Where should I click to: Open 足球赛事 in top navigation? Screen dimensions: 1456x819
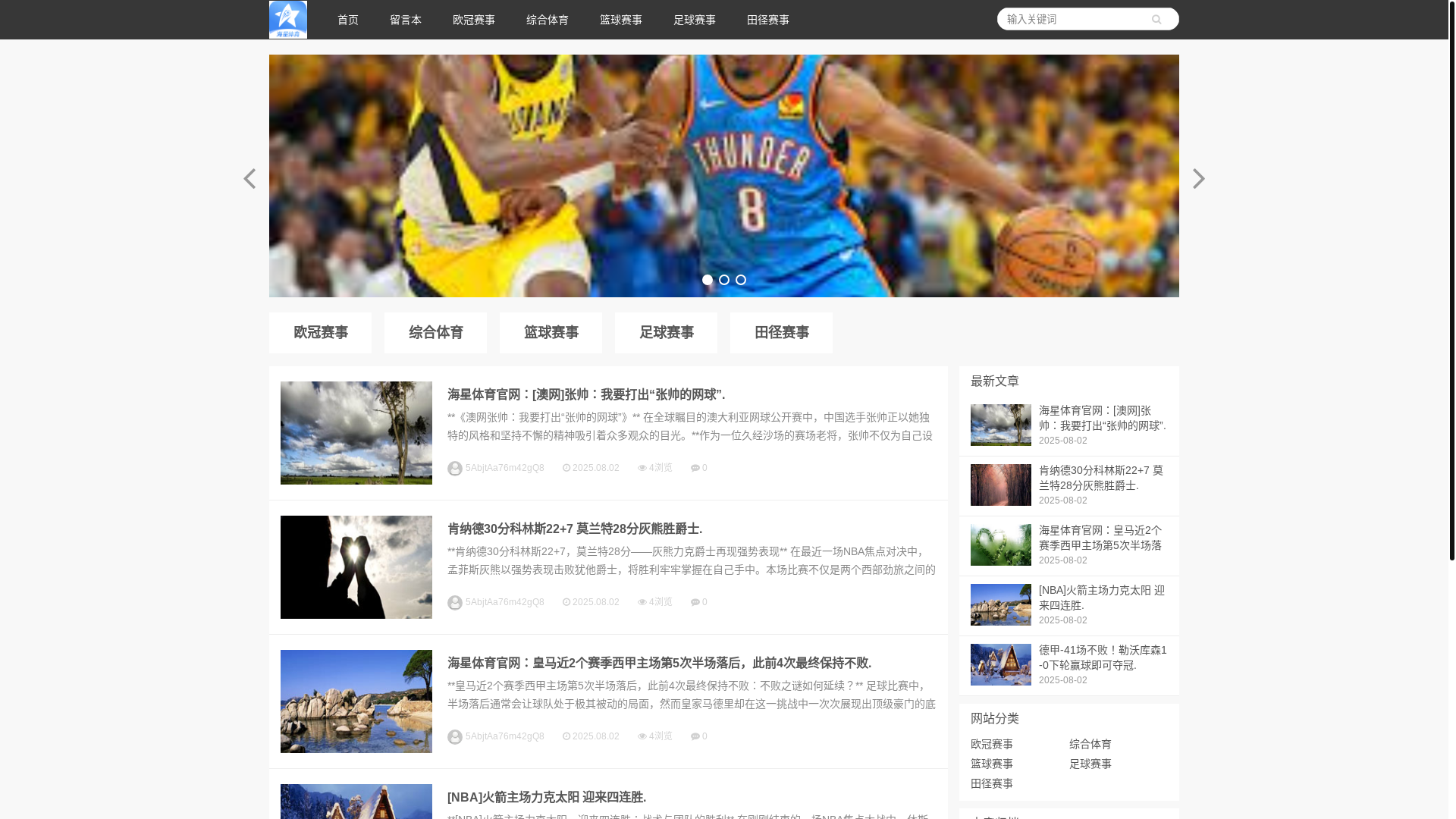point(695,20)
